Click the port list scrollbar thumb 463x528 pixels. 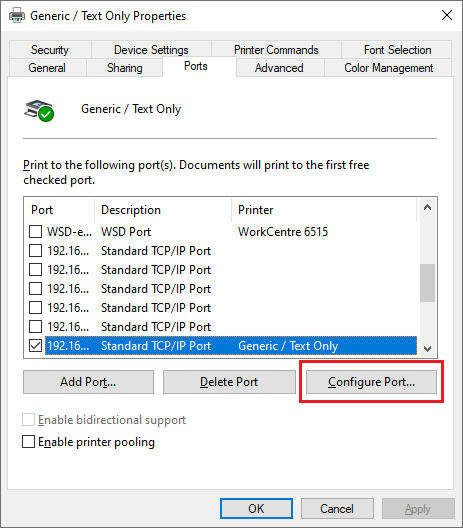pyautogui.click(x=427, y=283)
